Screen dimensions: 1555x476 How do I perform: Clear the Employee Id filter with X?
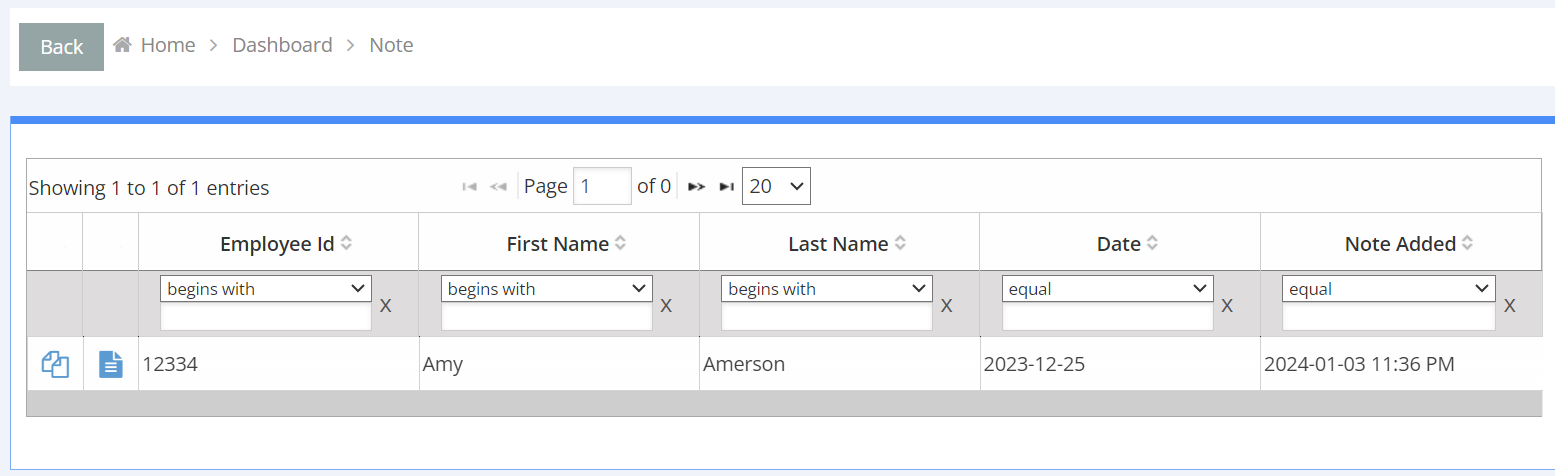pyautogui.click(x=385, y=306)
